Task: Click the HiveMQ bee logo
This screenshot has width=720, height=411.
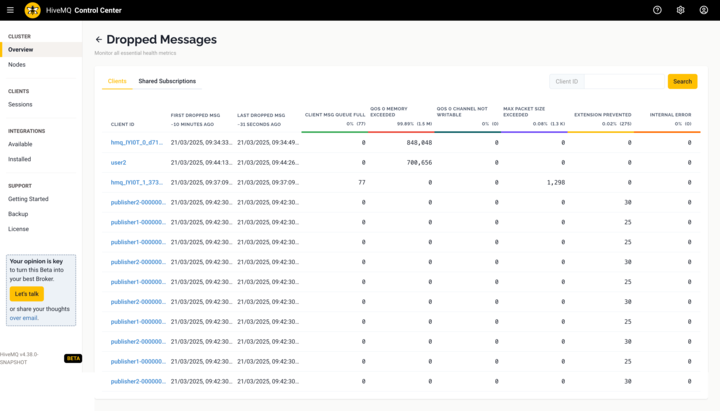Action: pyautogui.click(x=32, y=10)
